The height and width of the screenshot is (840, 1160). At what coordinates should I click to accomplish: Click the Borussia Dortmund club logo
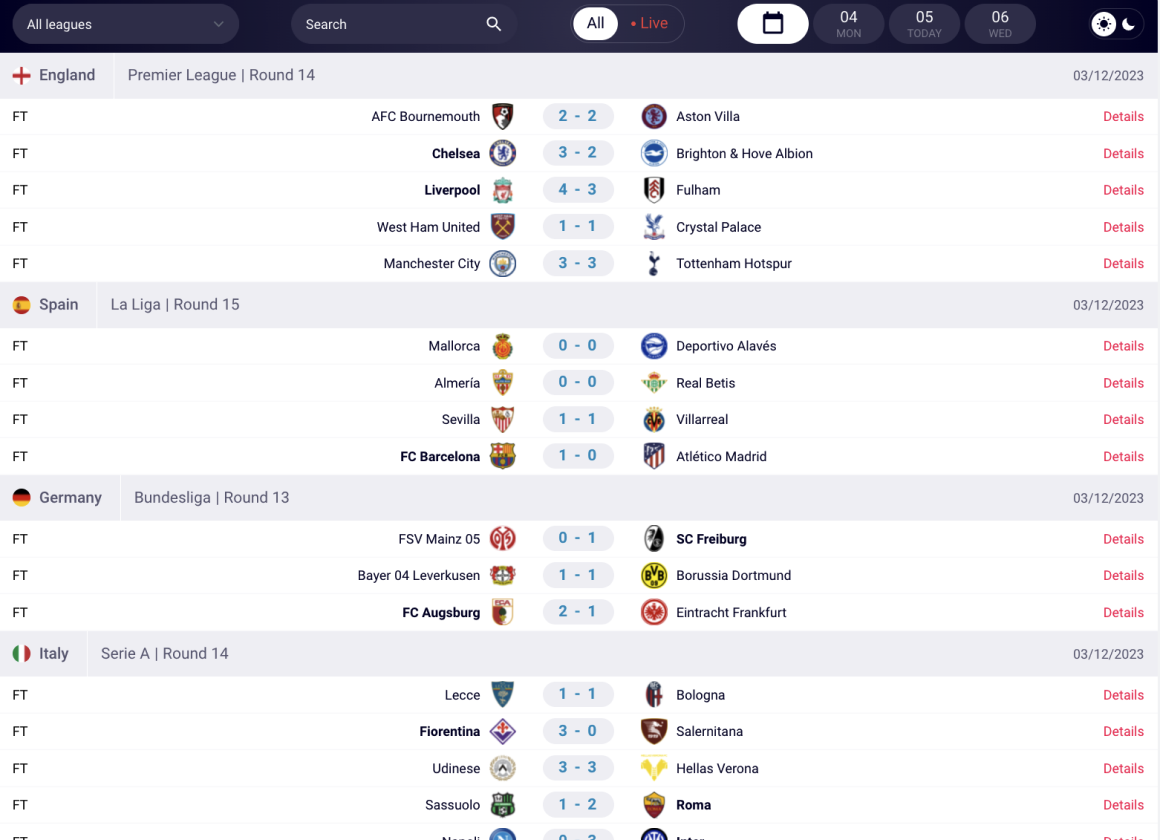[654, 576]
